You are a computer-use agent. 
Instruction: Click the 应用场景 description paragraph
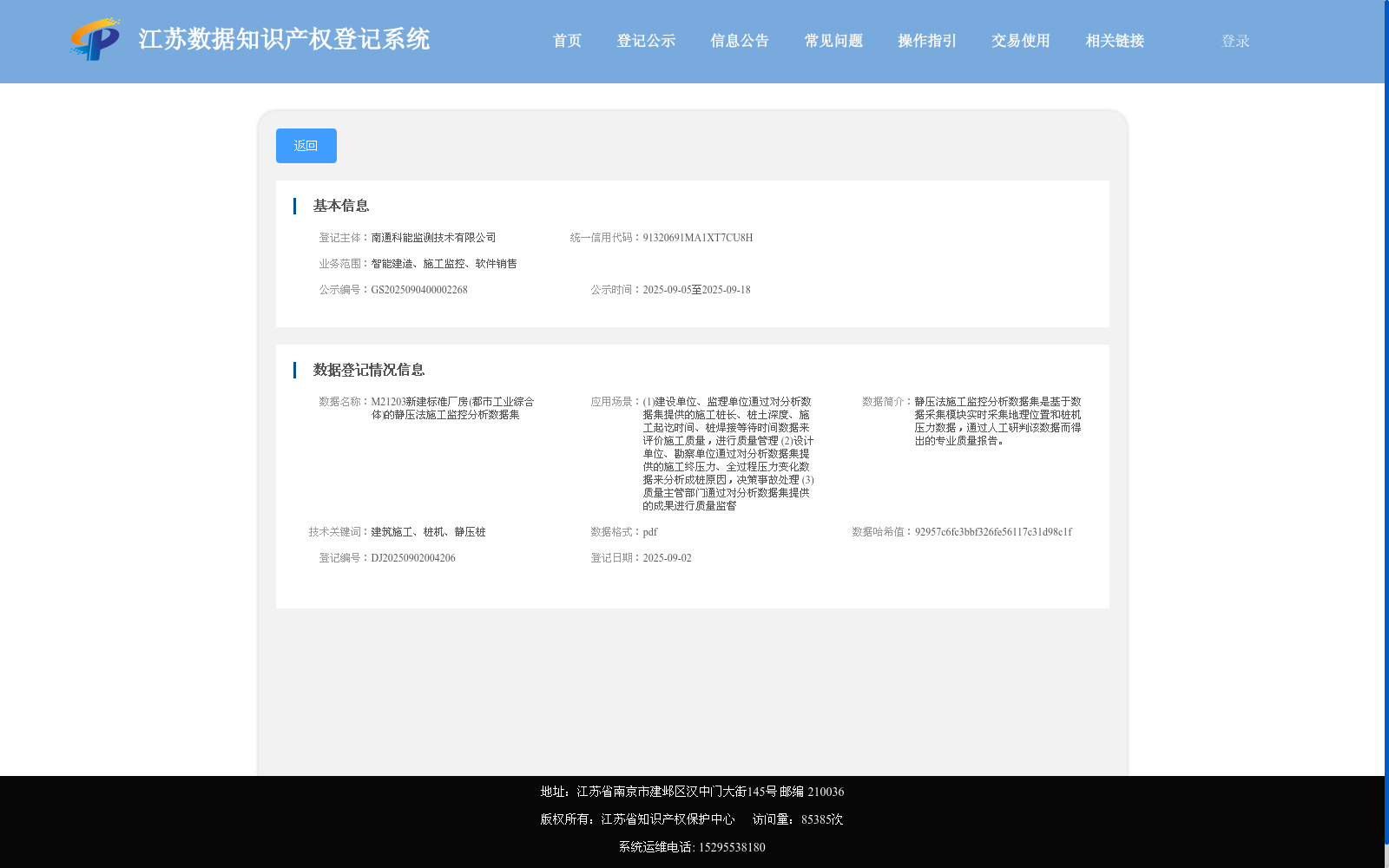[x=728, y=453]
